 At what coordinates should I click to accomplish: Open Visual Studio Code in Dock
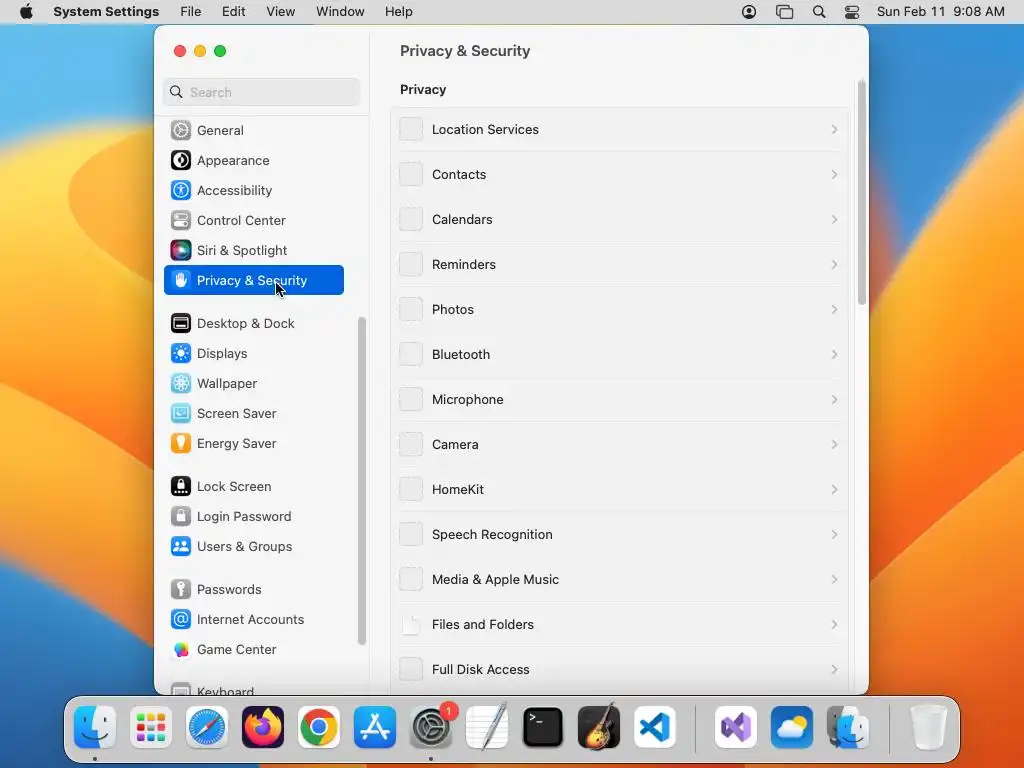point(655,727)
